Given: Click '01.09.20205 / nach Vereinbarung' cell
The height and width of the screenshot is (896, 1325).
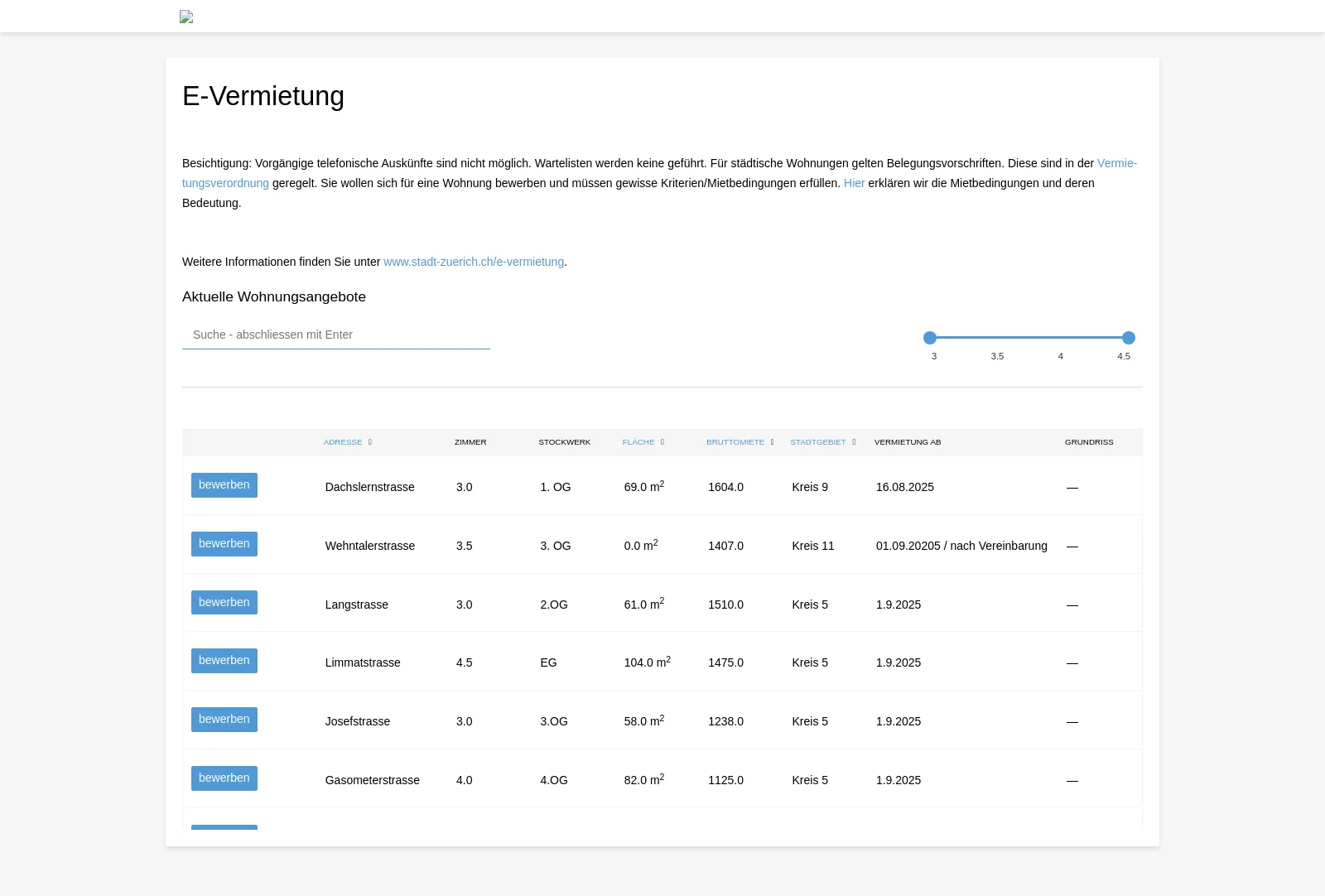Looking at the screenshot, I should coord(961,546).
